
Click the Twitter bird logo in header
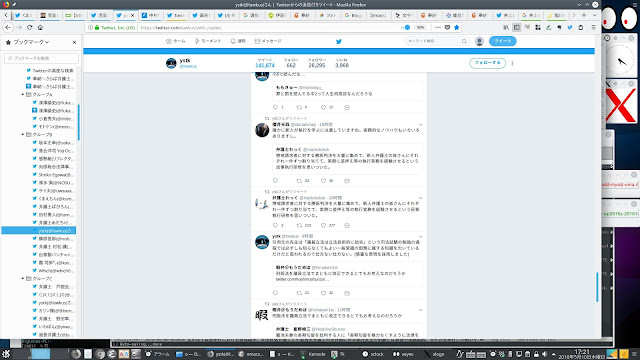(x=339, y=41)
